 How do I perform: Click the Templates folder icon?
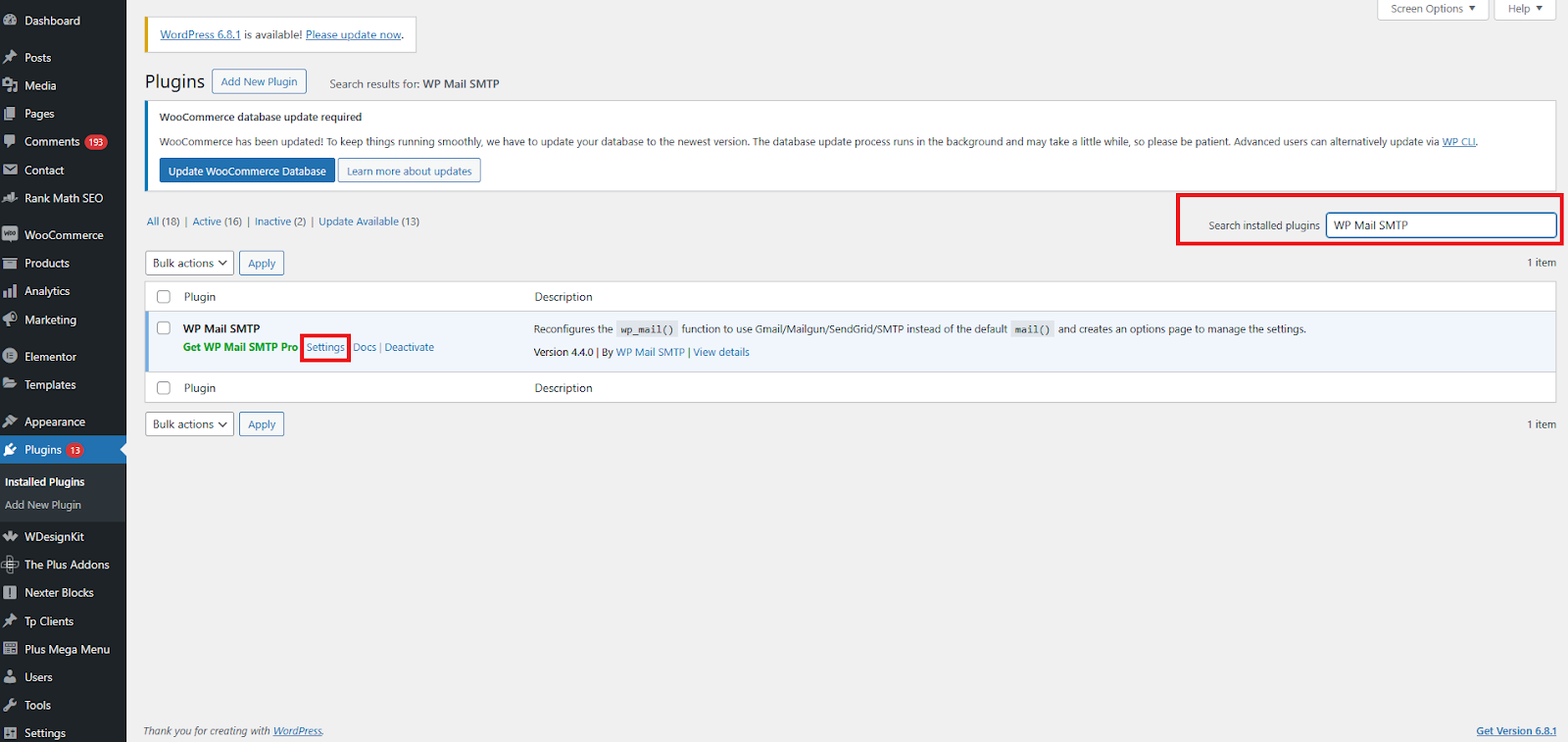point(10,385)
